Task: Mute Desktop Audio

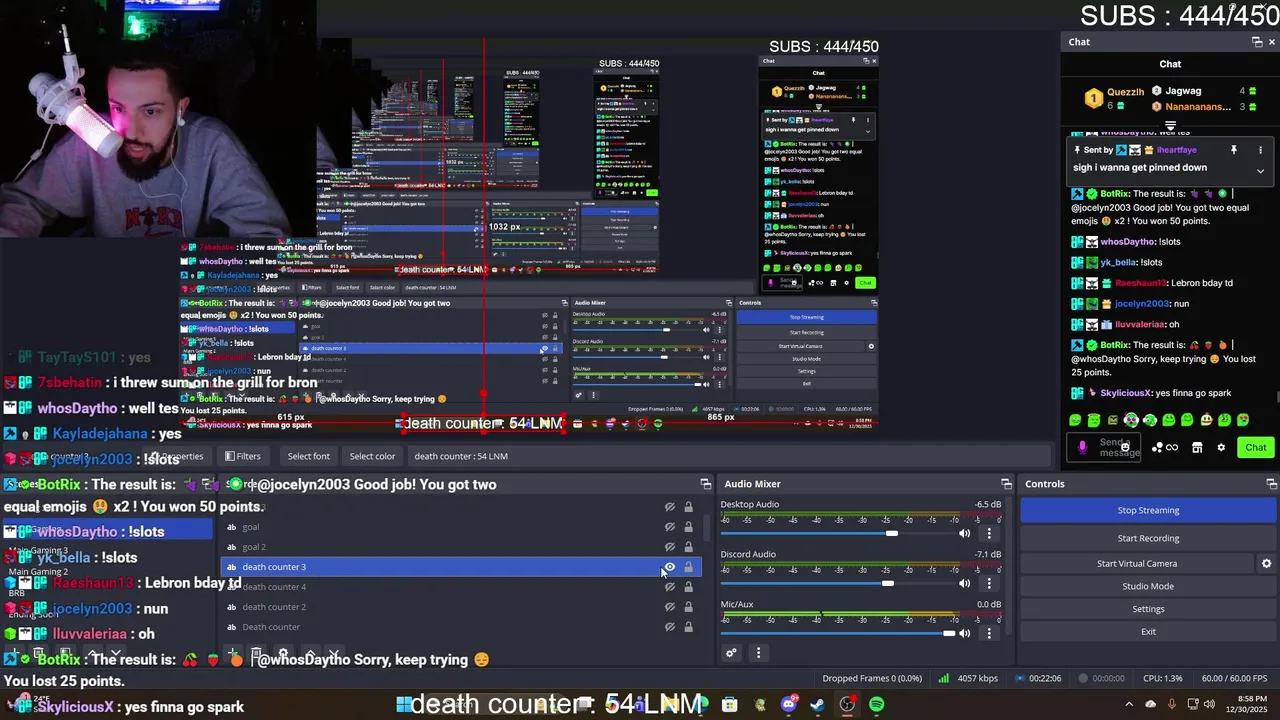Action: (x=965, y=533)
